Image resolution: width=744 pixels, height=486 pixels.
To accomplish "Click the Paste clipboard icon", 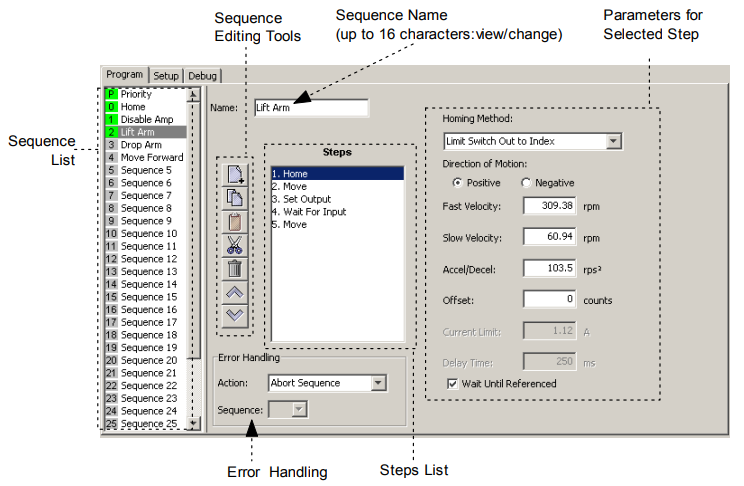I will coord(235,222).
